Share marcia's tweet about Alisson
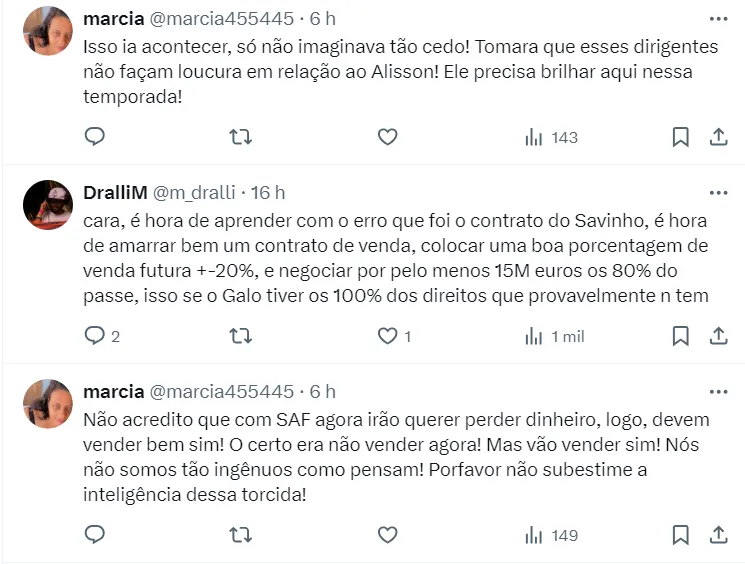The width and height of the screenshot is (745, 564). point(718,137)
